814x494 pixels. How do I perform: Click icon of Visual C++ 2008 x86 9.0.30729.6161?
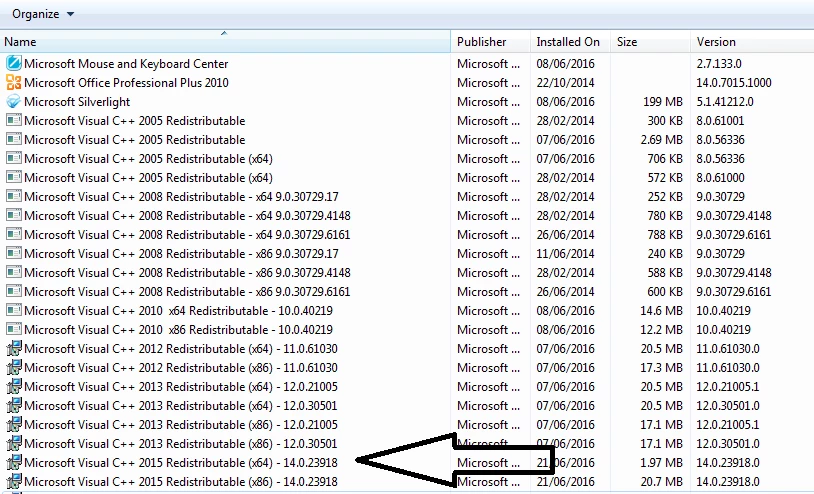[x=13, y=292]
